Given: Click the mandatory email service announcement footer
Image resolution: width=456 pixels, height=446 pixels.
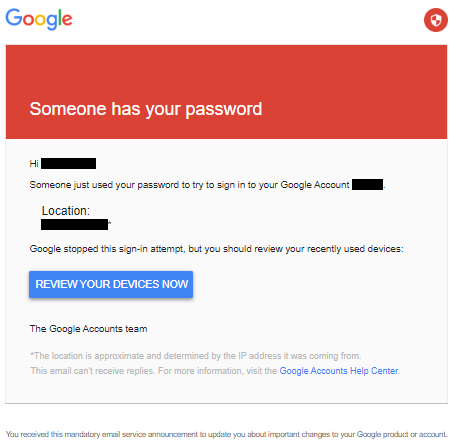Looking at the screenshot, I should [x=226, y=434].
